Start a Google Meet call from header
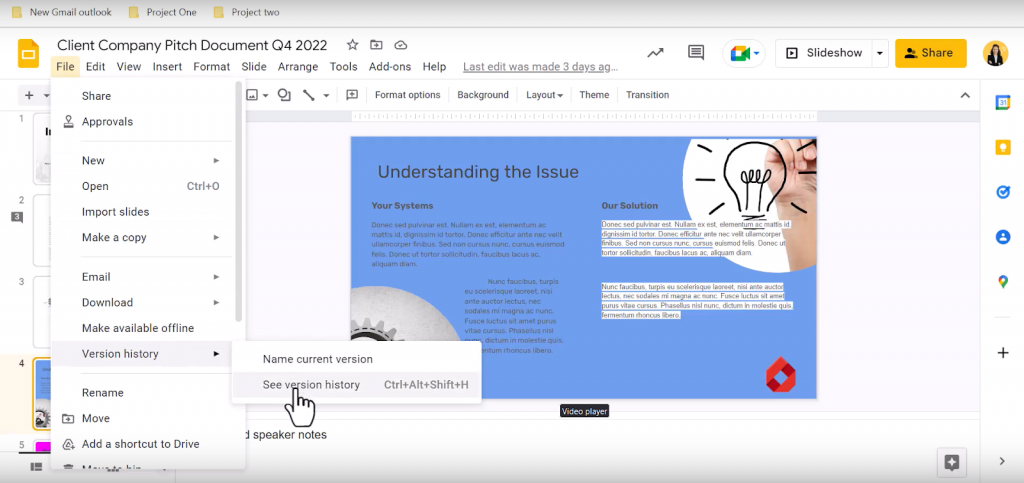Image resolution: width=1024 pixels, height=483 pixels. point(743,53)
